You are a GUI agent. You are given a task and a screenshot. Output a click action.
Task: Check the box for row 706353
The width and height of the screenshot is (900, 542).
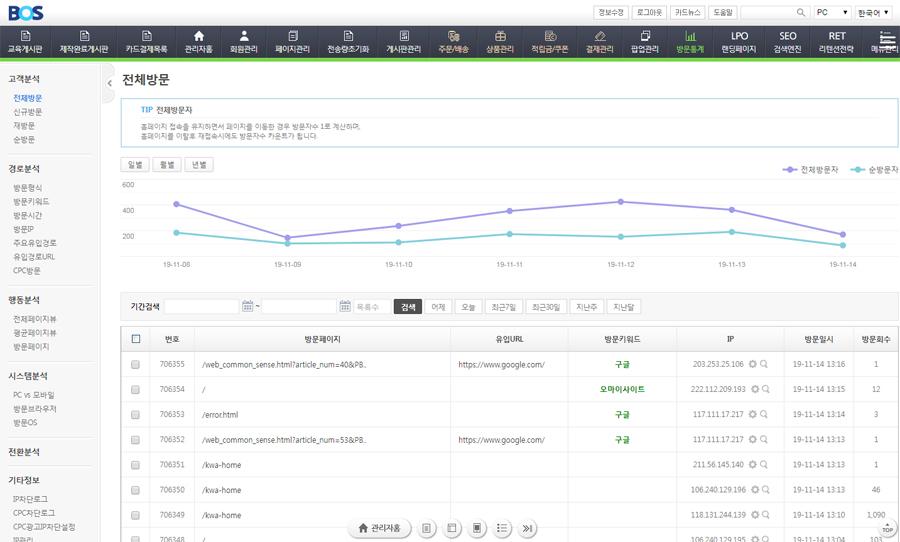click(136, 415)
